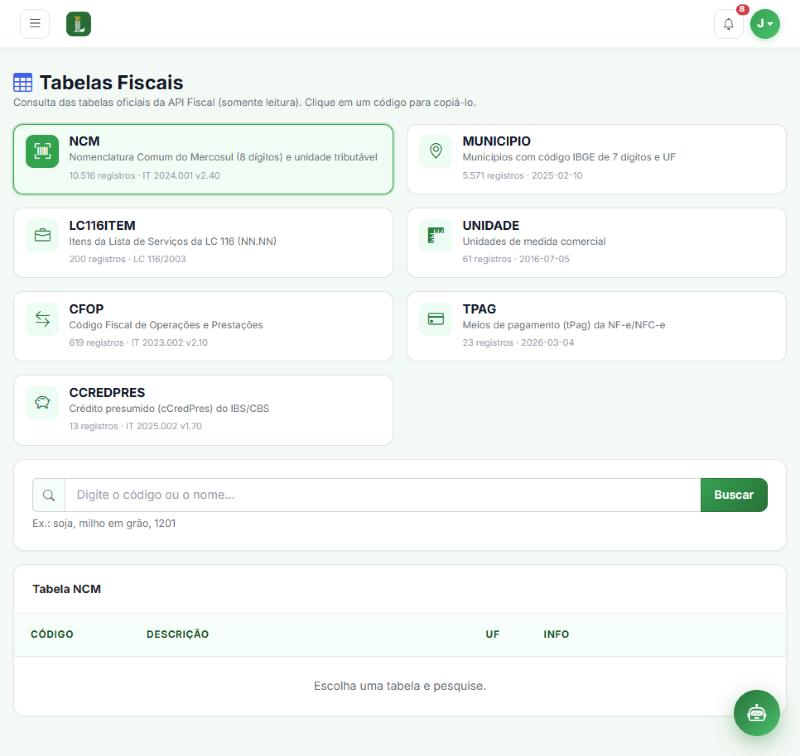
Task: Select the CFOP table card
Action: (203, 326)
